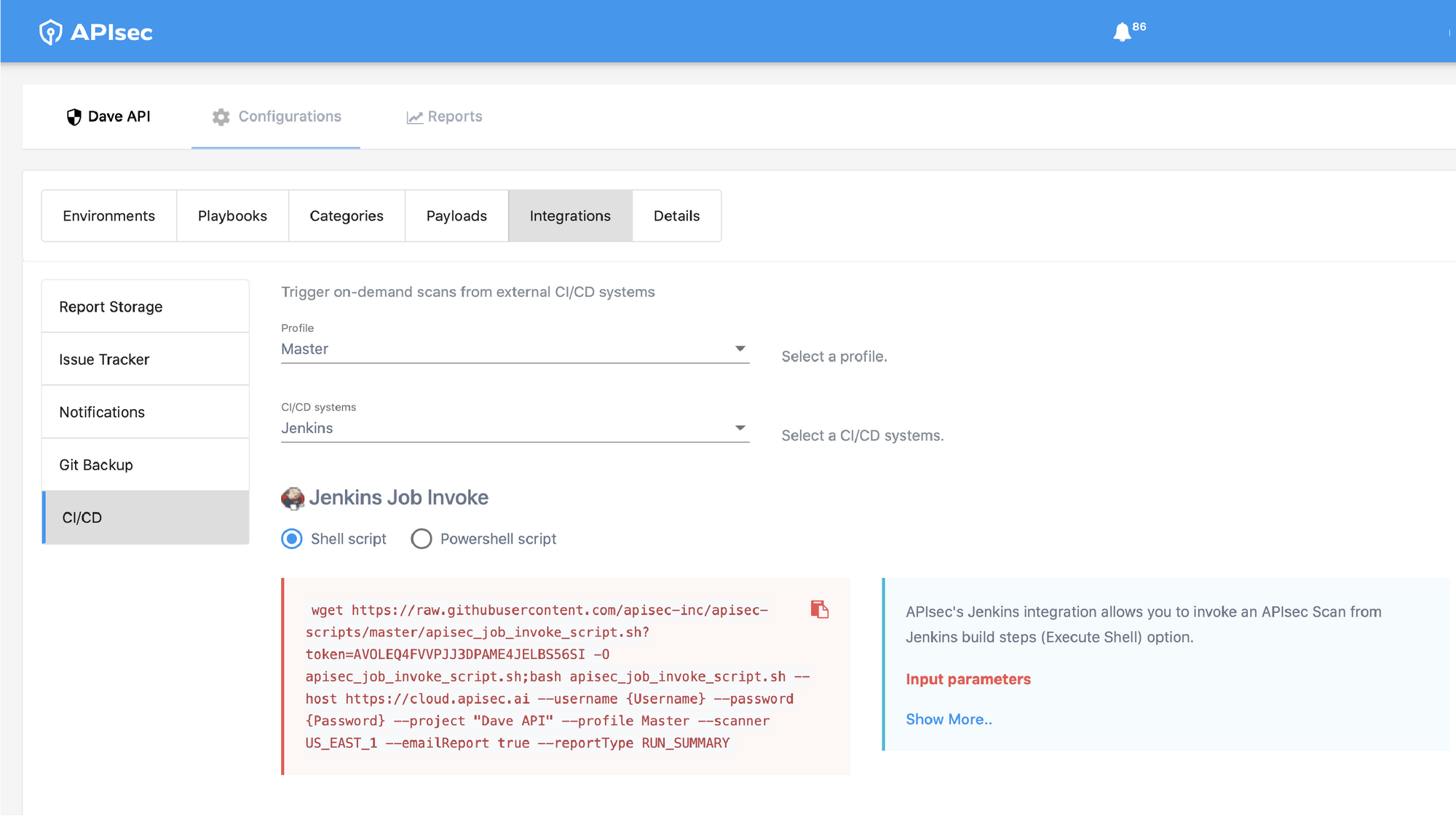Click the Configurations gear icon
1456x816 pixels.
(221, 116)
